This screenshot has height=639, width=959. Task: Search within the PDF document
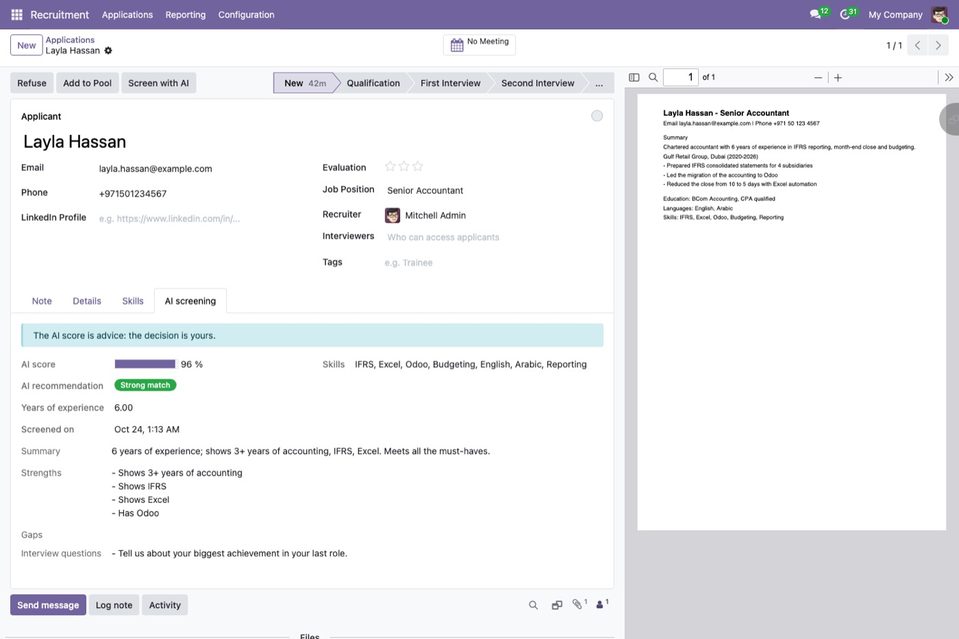tap(653, 78)
